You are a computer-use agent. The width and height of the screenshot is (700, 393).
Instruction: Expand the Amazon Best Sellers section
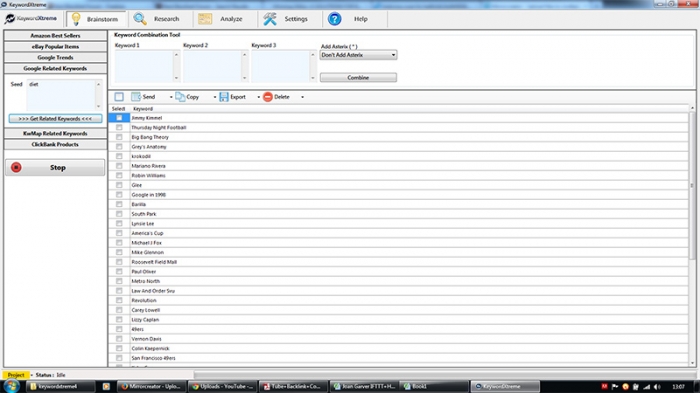pos(55,36)
